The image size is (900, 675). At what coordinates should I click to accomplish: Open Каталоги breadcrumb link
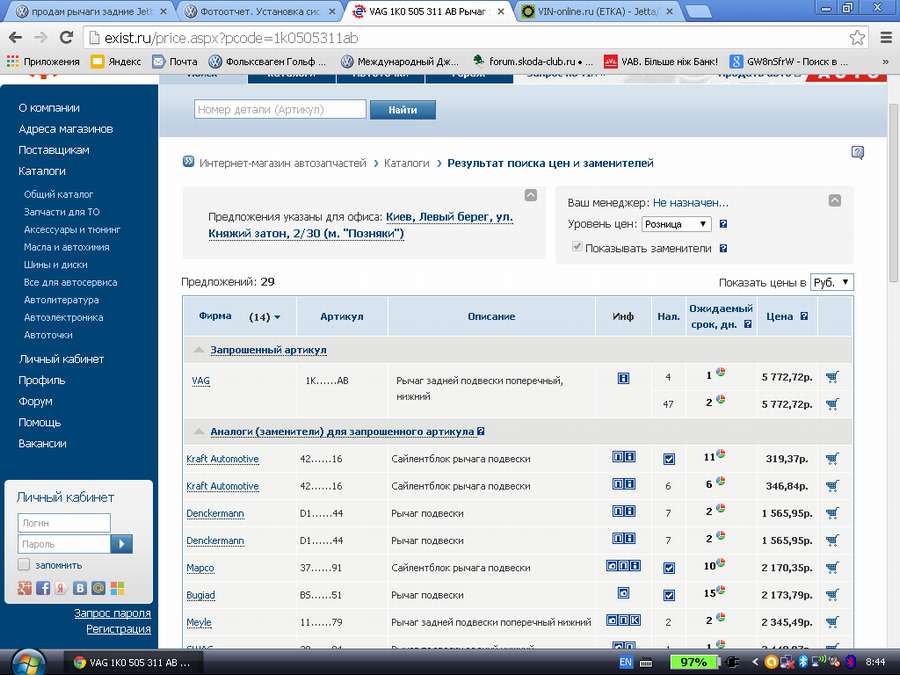click(406, 163)
